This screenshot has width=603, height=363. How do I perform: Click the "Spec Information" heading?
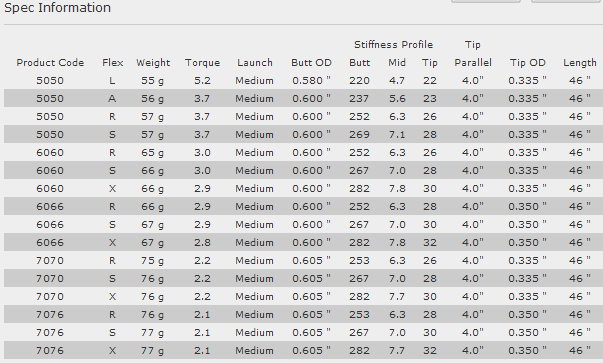[x=57, y=8]
